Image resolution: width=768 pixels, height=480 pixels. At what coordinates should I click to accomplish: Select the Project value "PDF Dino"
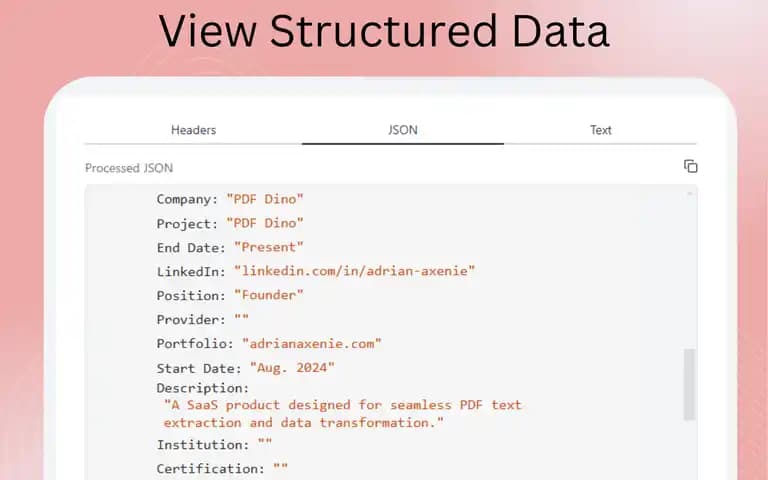point(265,223)
